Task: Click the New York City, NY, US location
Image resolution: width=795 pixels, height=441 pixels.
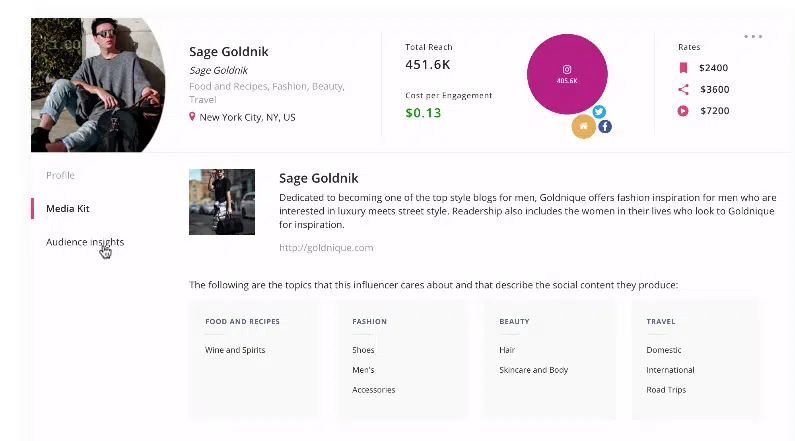Action: pyautogui.click(x=247, y=117)
